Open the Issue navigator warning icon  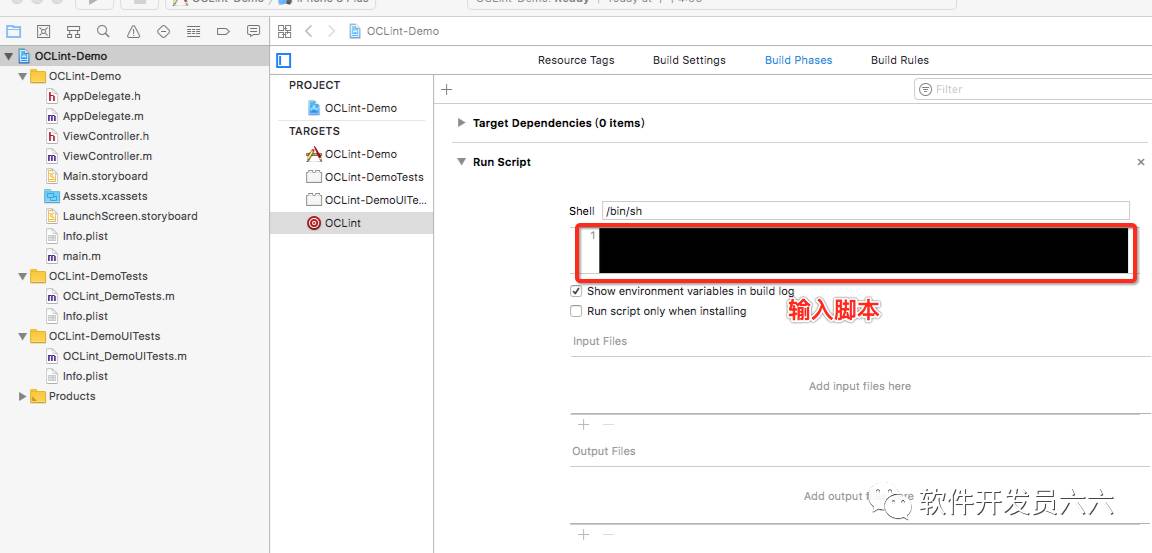[x=134, y=32]
